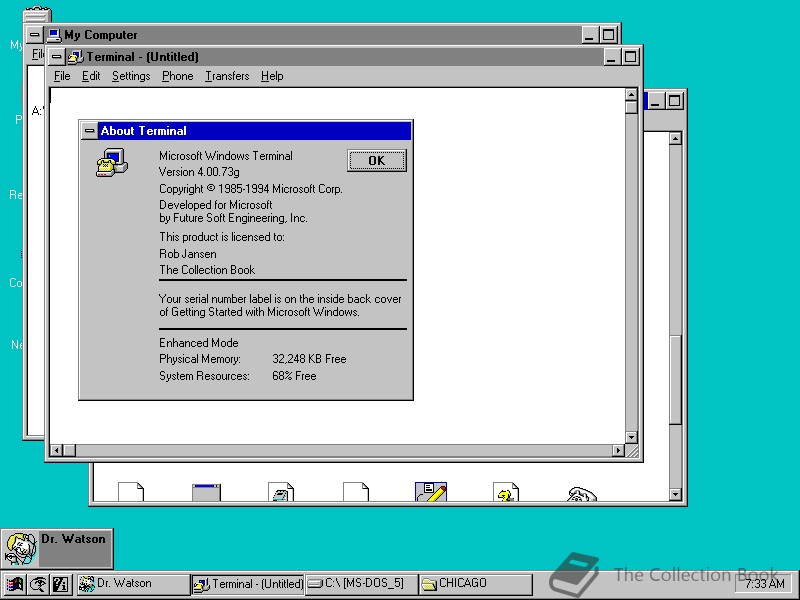Click the scroll thumb in Terminal's vertical scrollbar

click(x=632, y=107)
